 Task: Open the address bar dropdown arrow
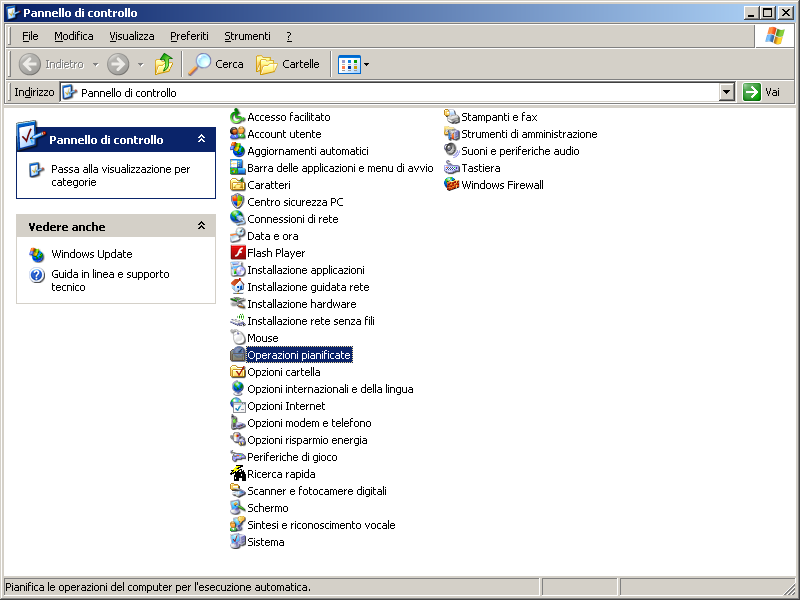tap(727, 92)
